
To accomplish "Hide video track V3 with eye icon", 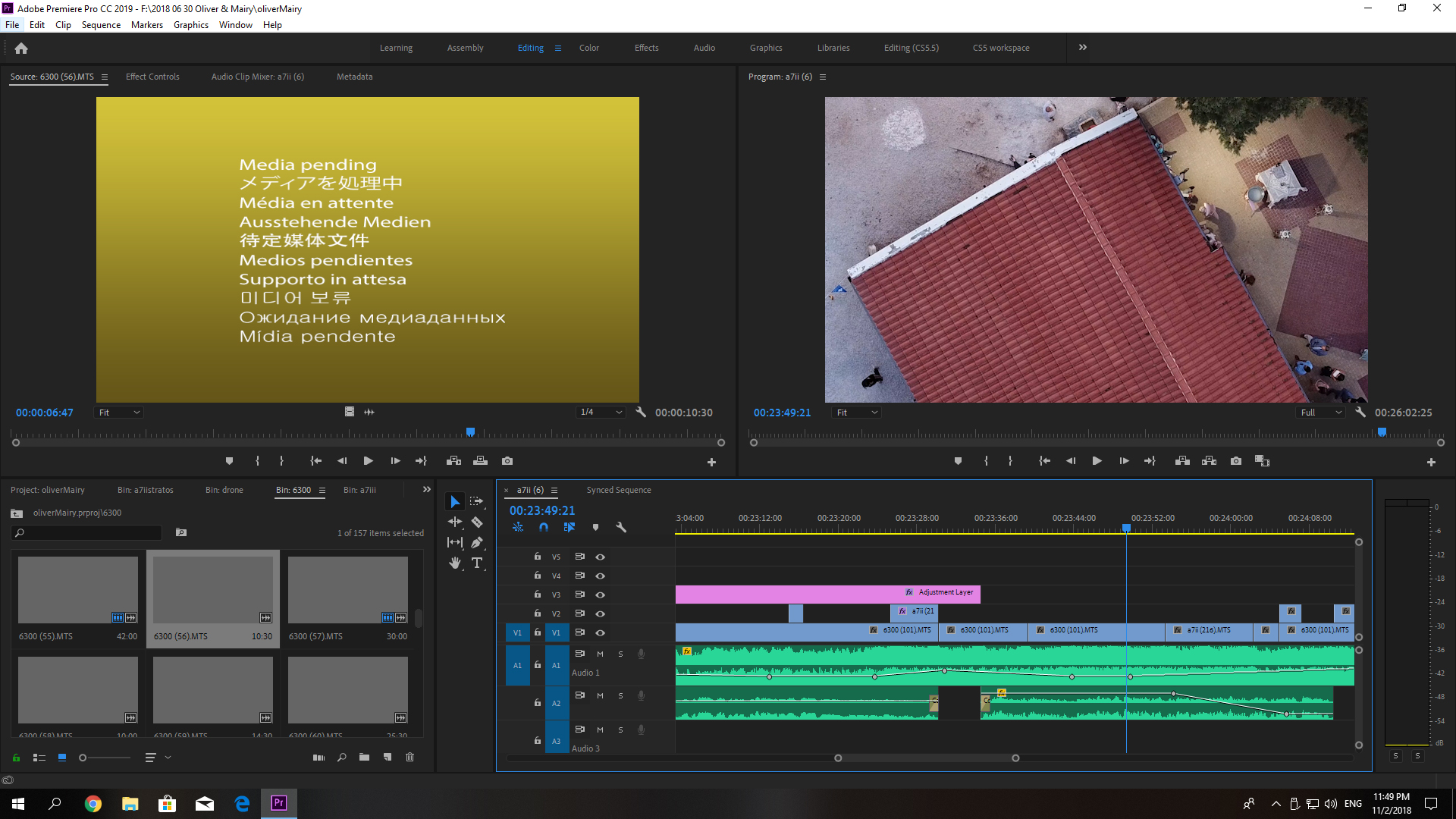I will tap(600, 595).
